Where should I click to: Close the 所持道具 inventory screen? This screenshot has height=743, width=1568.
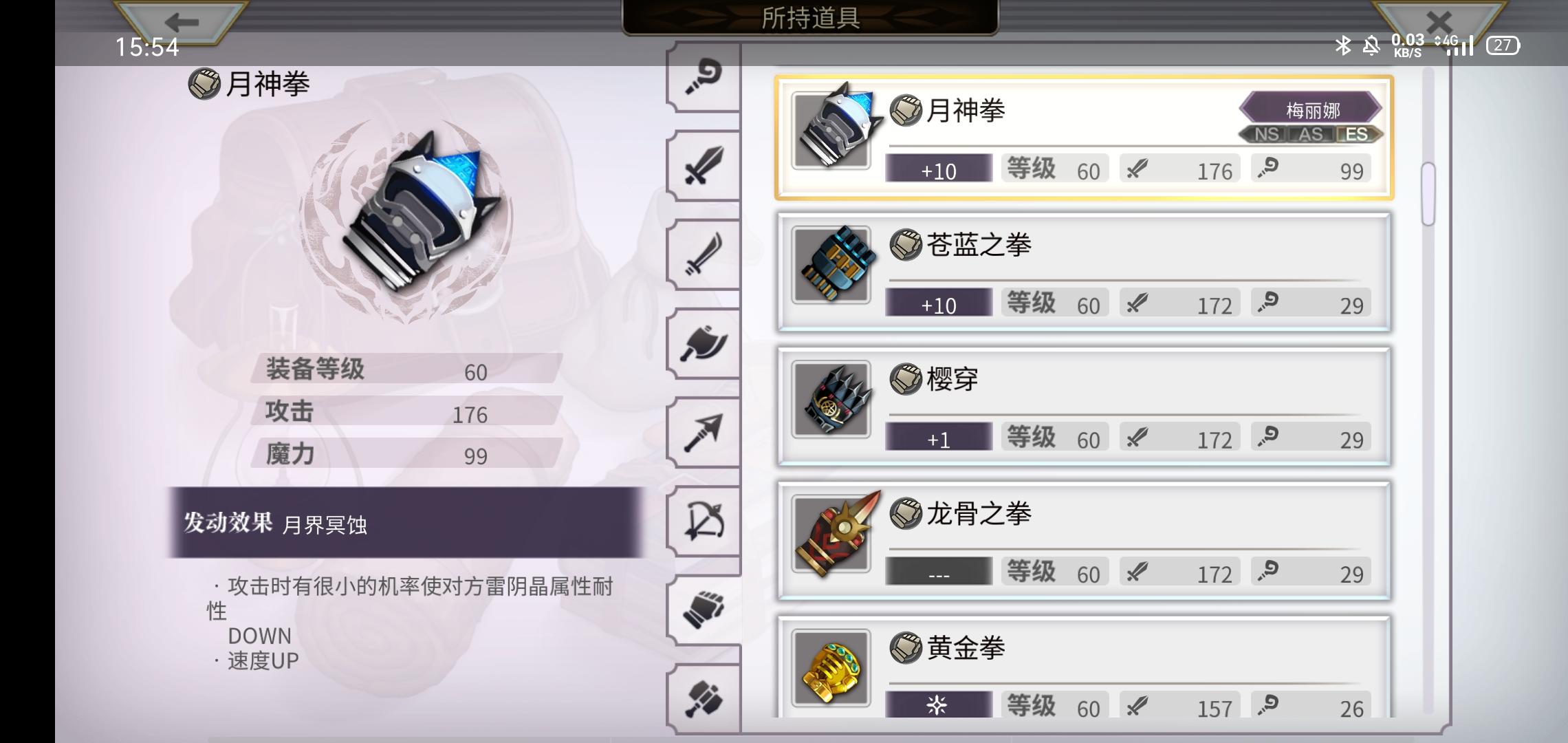pyautogui.click(x=1439, y=22)
